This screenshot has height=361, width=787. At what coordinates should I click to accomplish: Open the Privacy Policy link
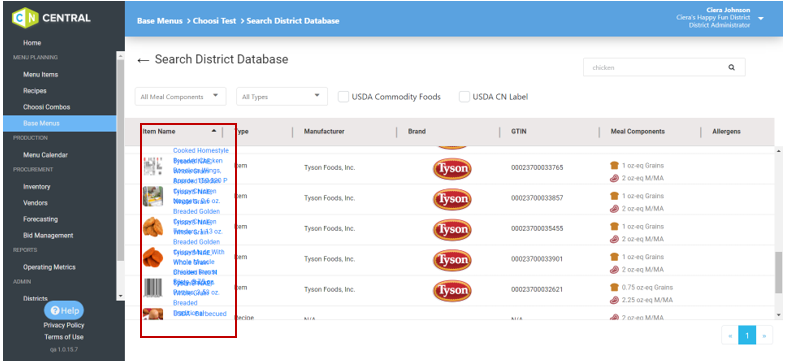point(64,325)
